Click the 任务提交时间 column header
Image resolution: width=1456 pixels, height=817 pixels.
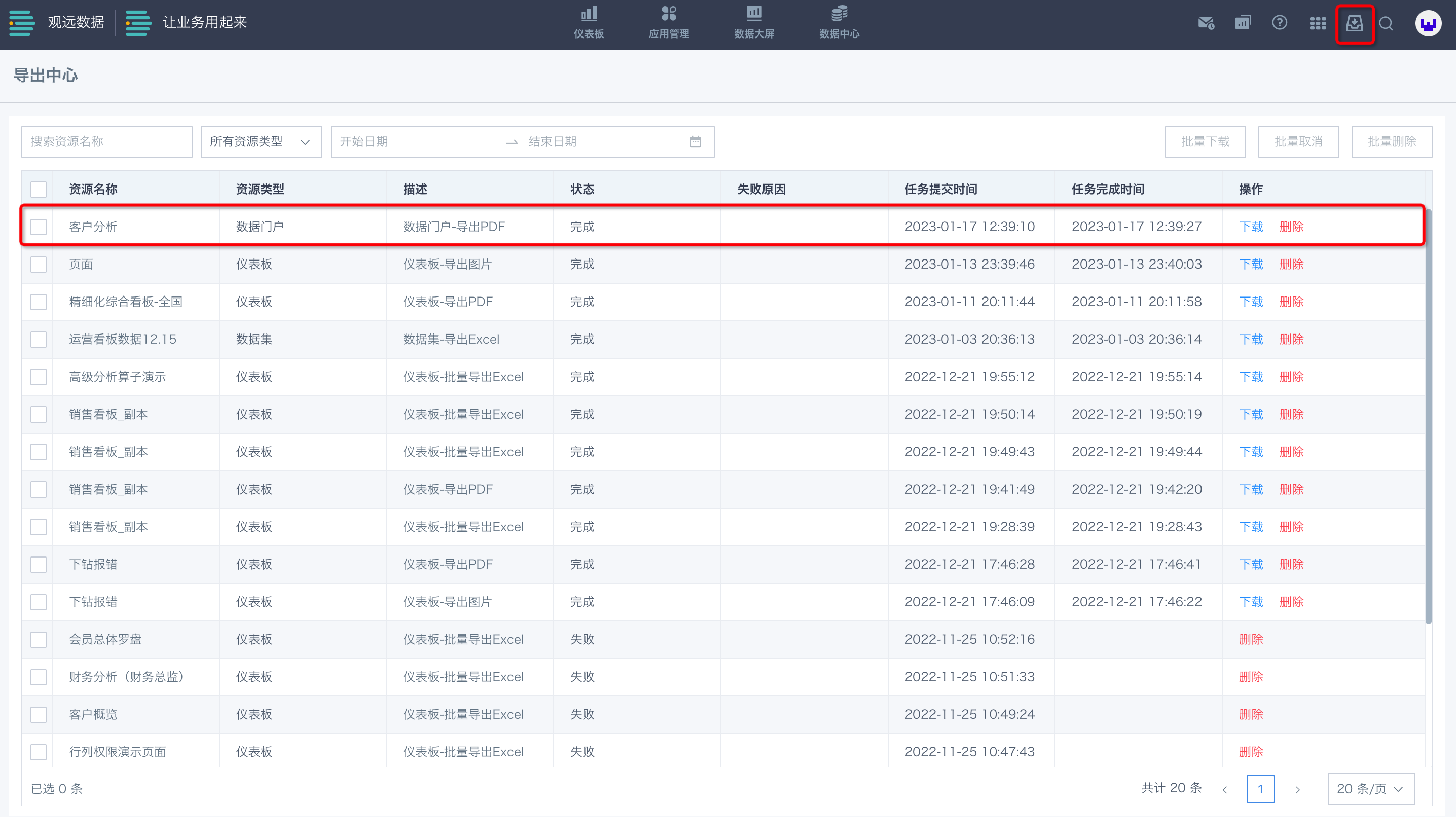[940, 189]
